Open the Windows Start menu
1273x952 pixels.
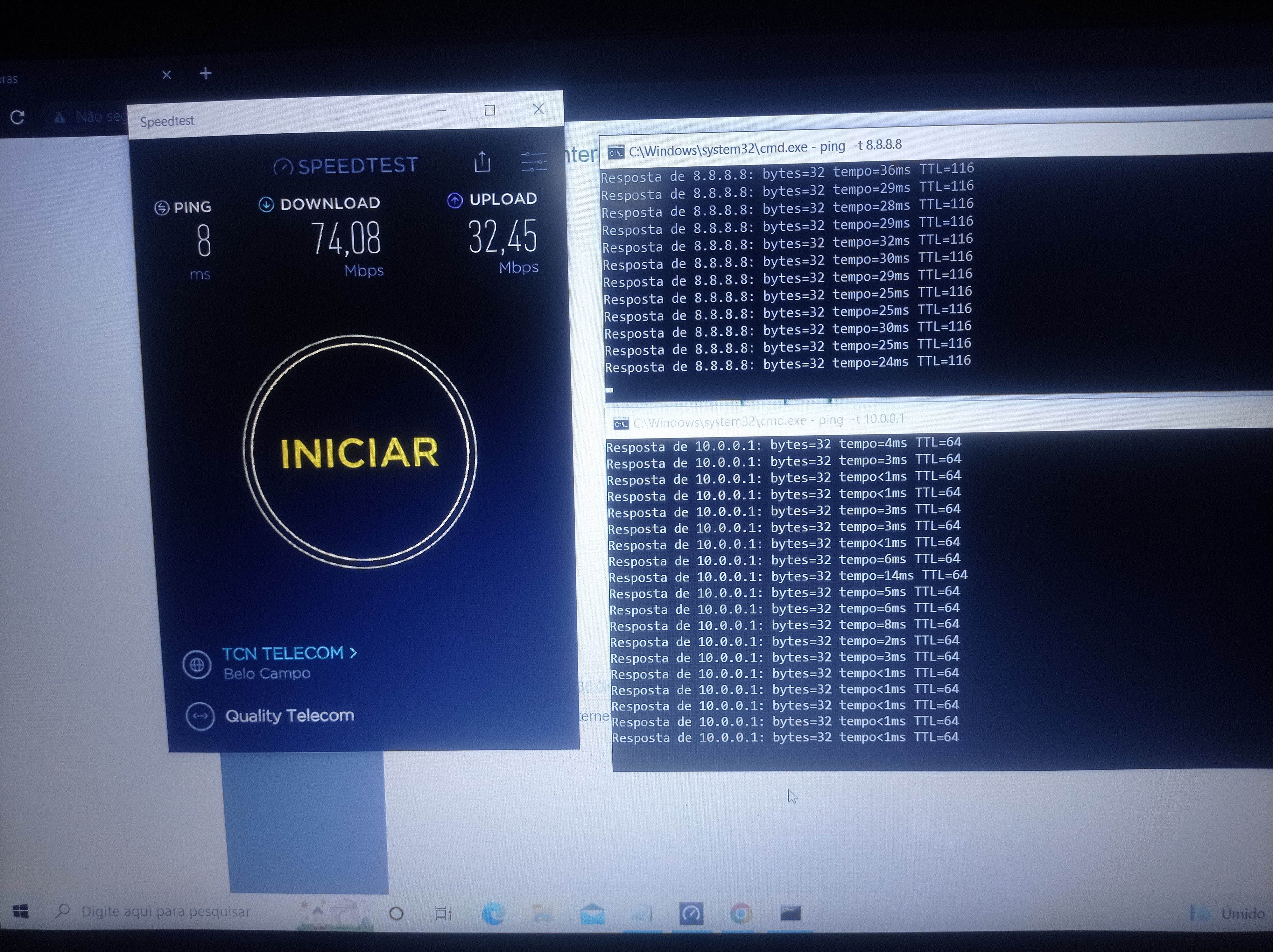click(x=21, y=912)
